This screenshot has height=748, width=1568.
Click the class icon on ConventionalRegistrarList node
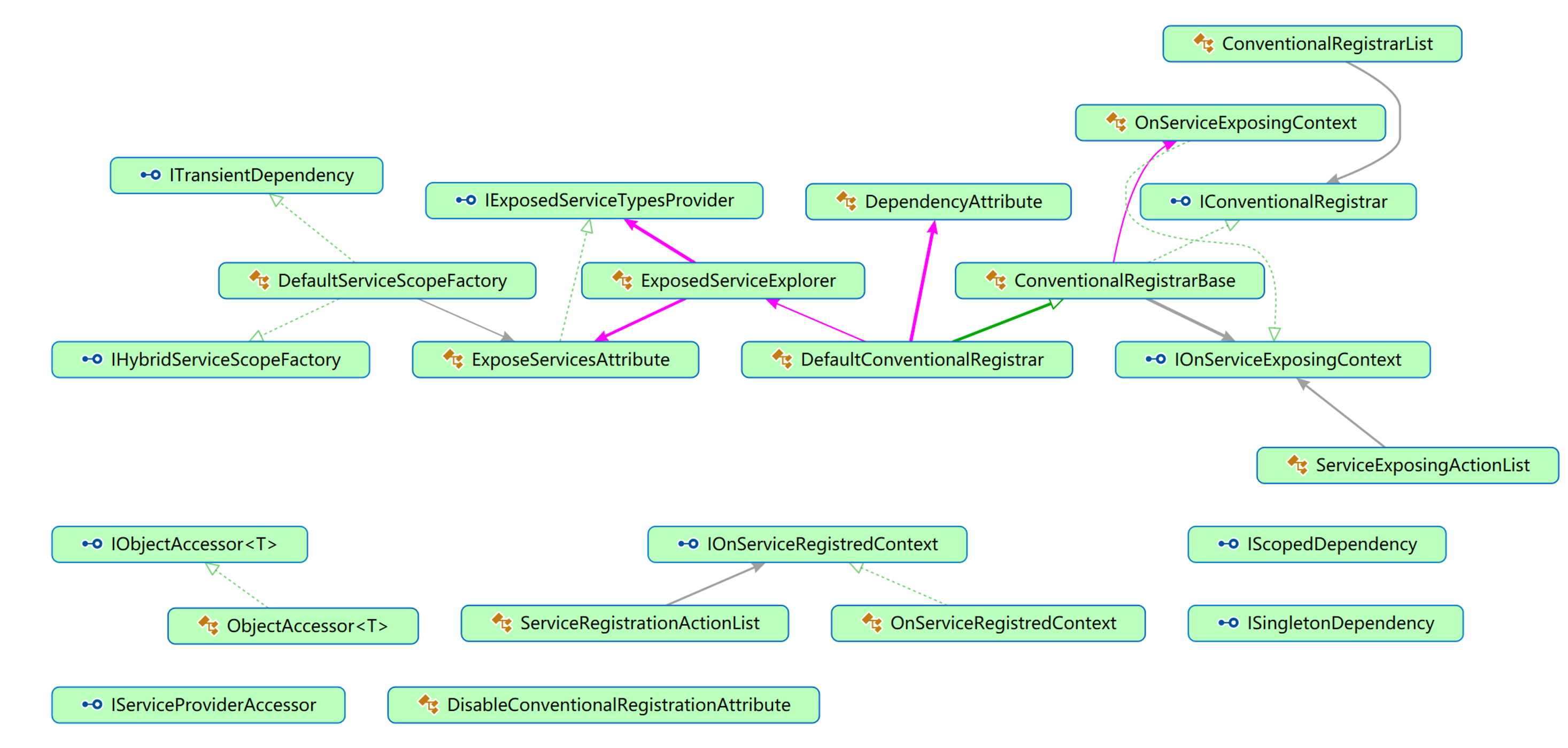pos(1203,43)
